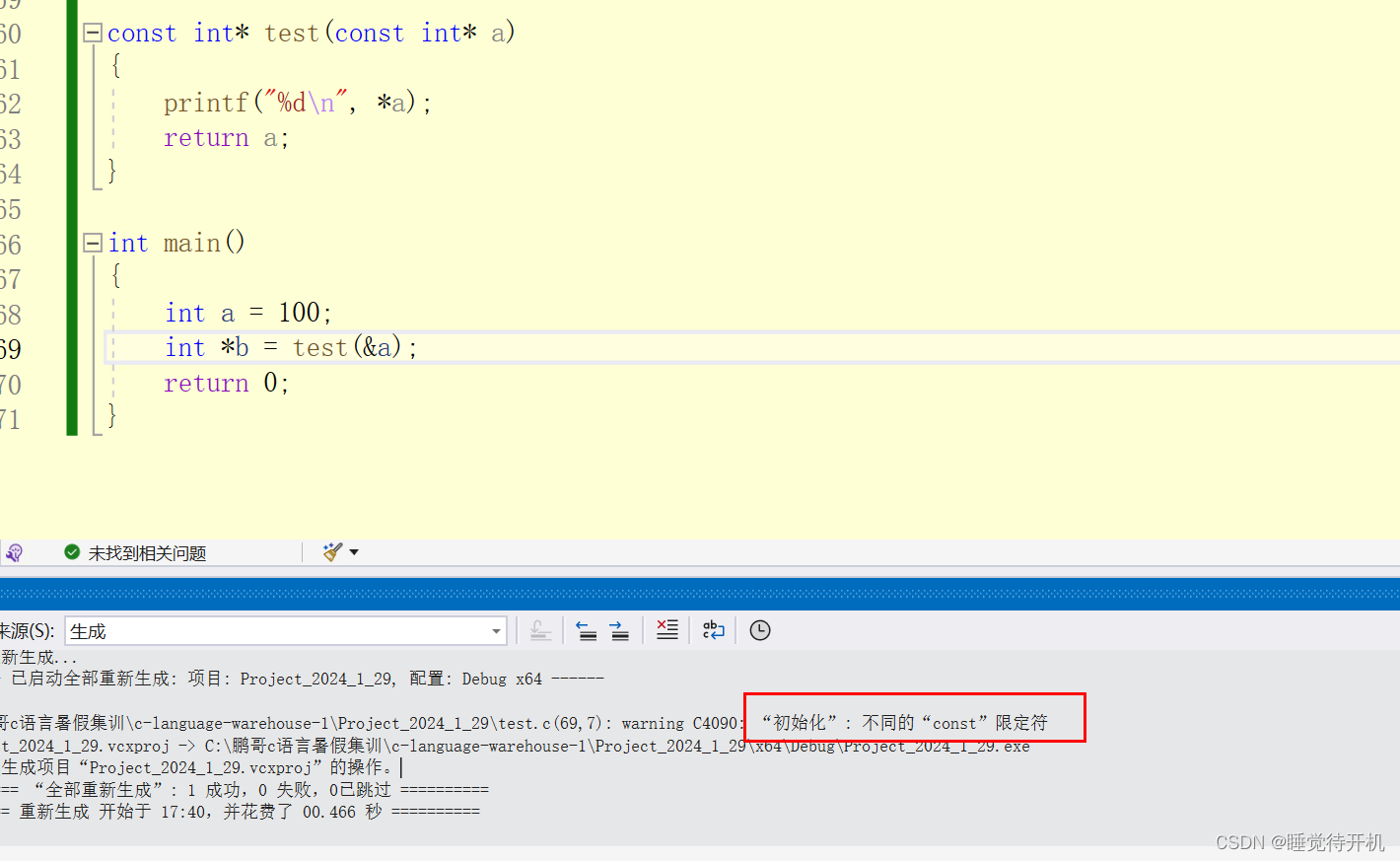Screen dimensions: 1400x861
Task: Go to previous message in output
Action: 587,630
